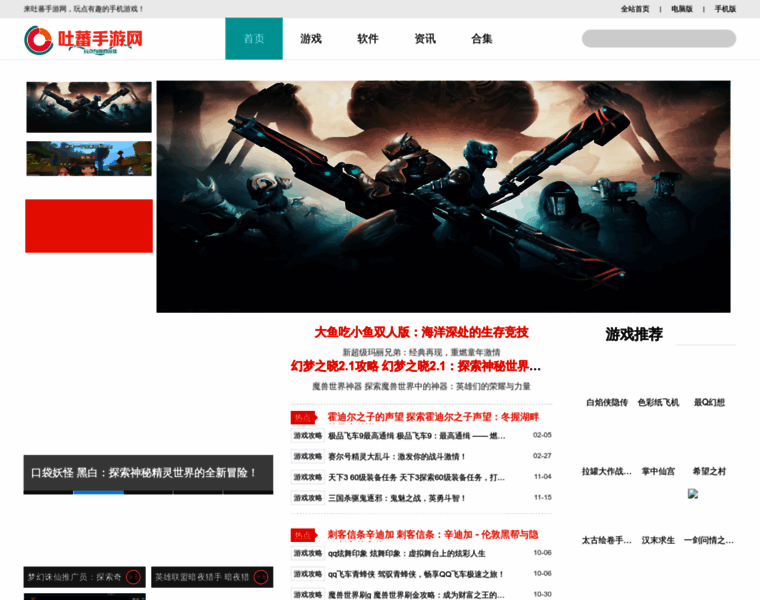Screen dimensions: 760x600
Task: Open recommended game 希望之村
Action: click(x=709, y=471)
